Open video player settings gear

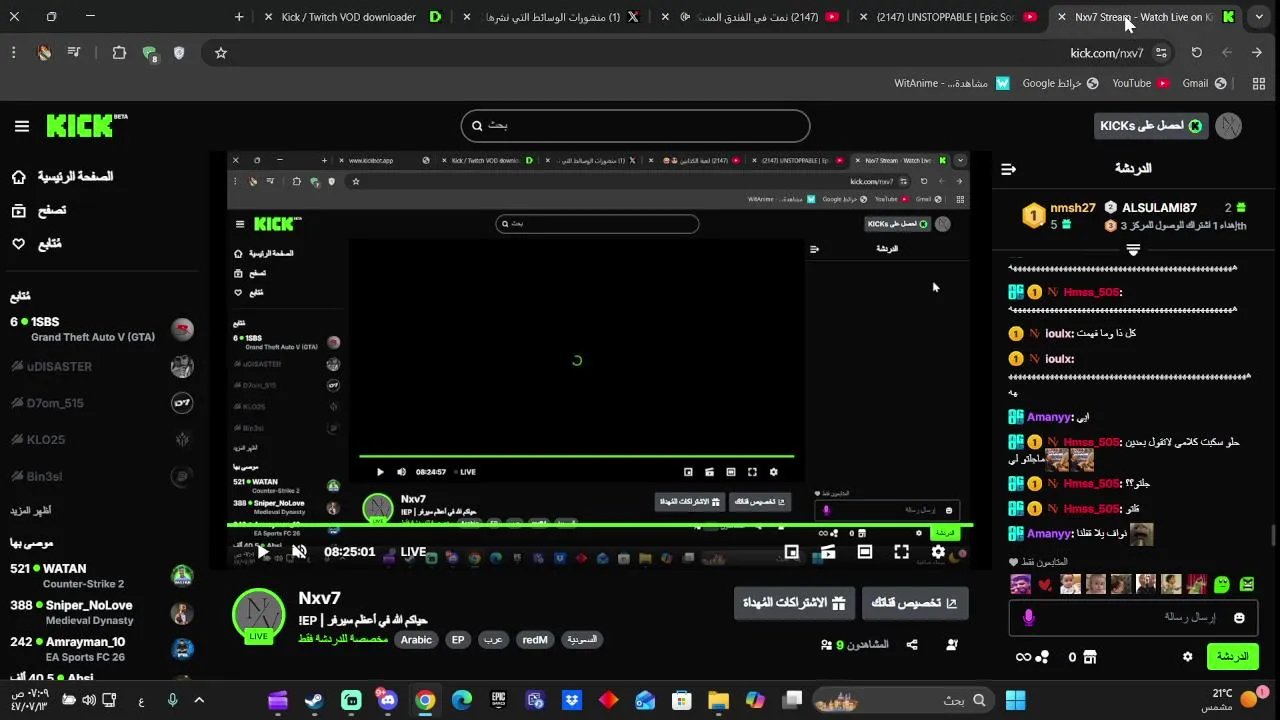pyautogui.click(x=938, y=552)
